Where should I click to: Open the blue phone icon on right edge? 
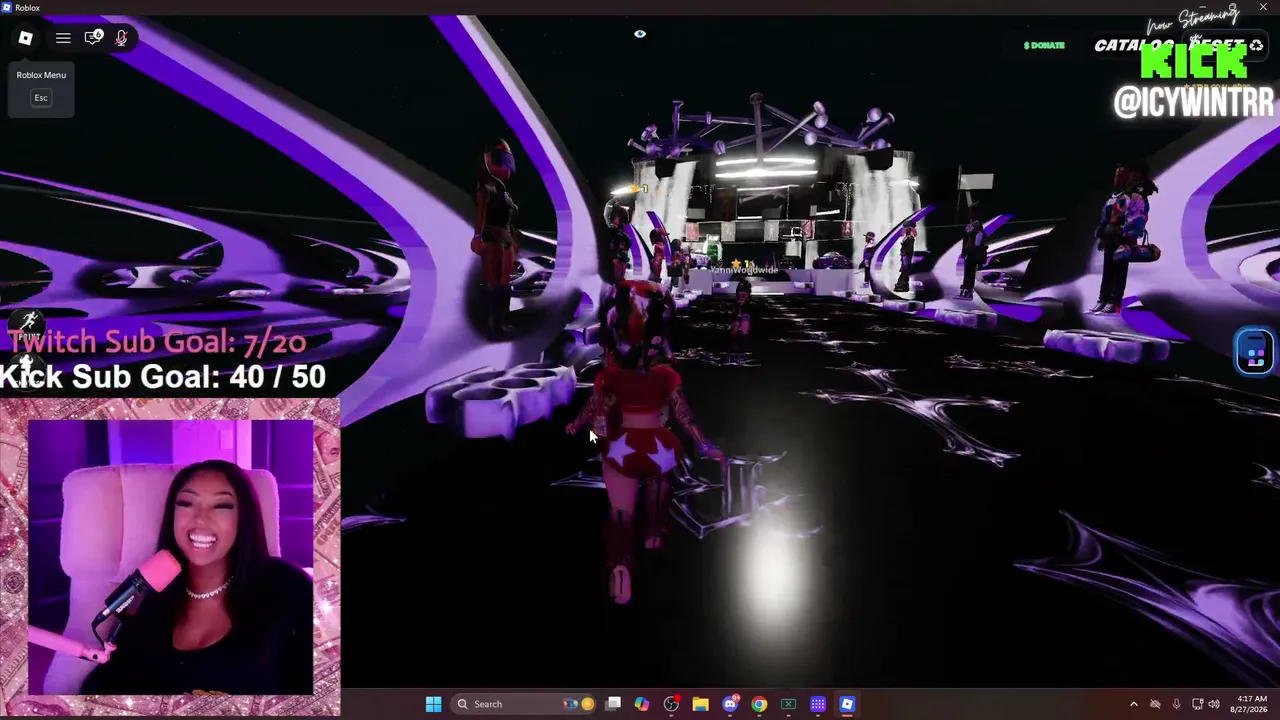click(1255, 351)
